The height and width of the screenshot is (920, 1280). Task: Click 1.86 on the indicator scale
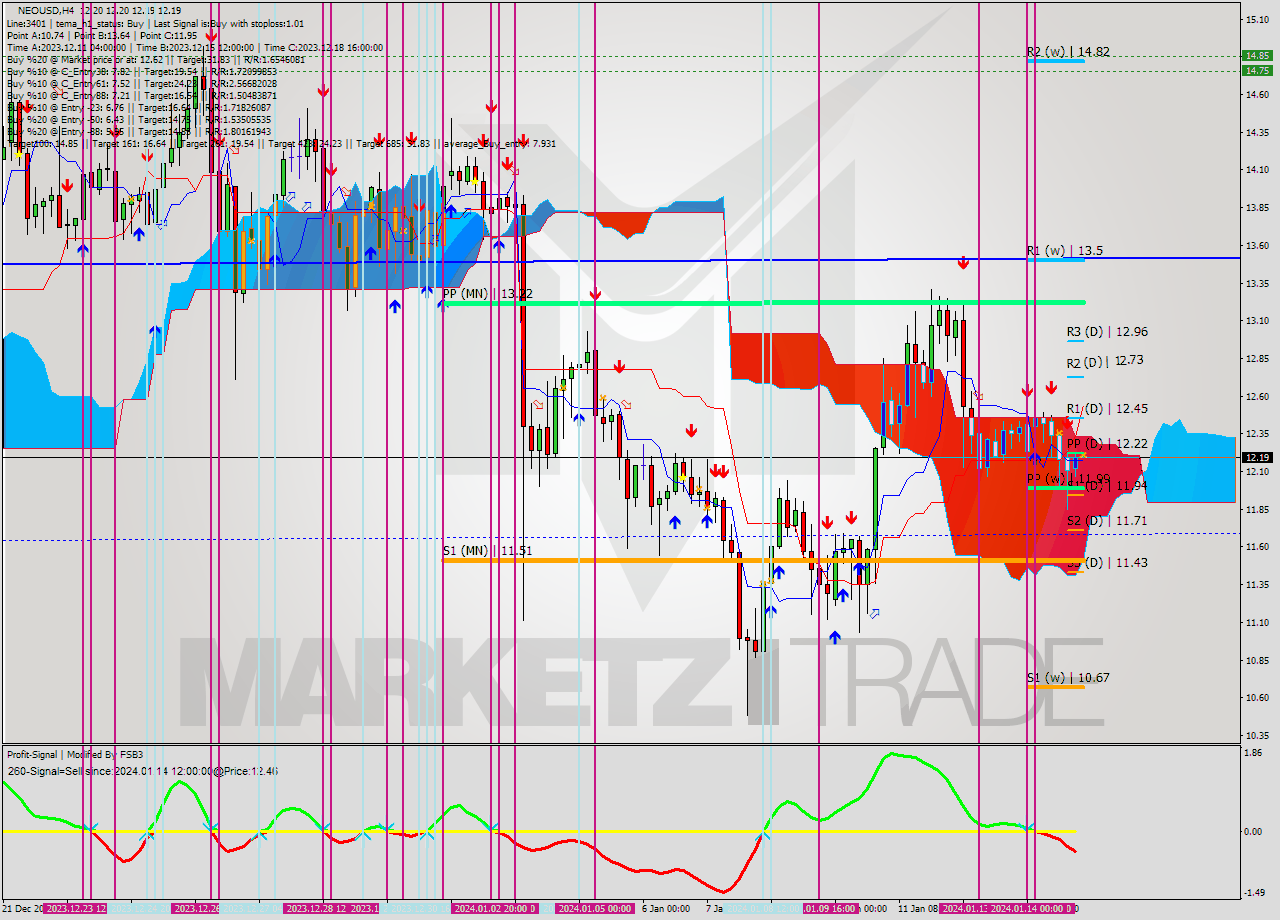[x=1252, y=753]
